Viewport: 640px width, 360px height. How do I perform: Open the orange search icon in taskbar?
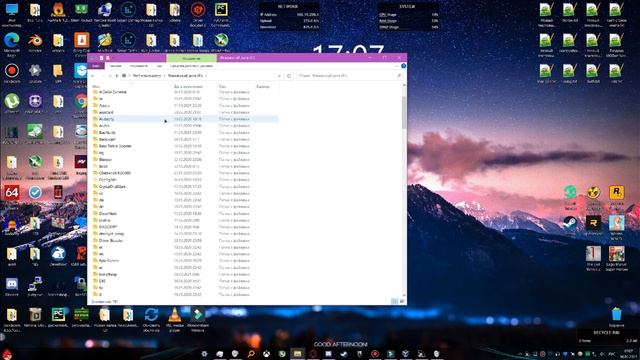(251, 353)
